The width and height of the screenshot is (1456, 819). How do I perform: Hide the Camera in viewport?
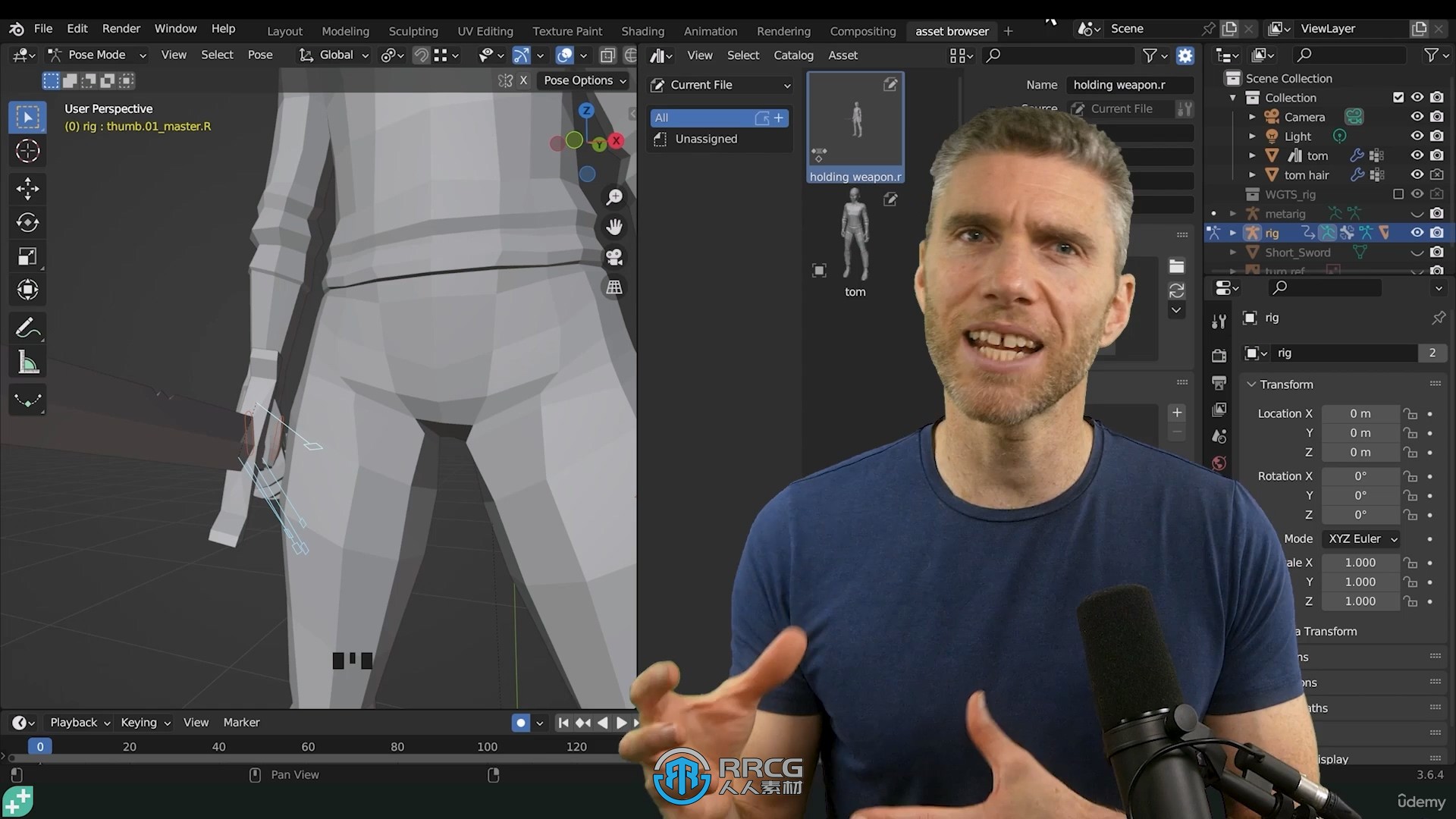click(1417, 117)
